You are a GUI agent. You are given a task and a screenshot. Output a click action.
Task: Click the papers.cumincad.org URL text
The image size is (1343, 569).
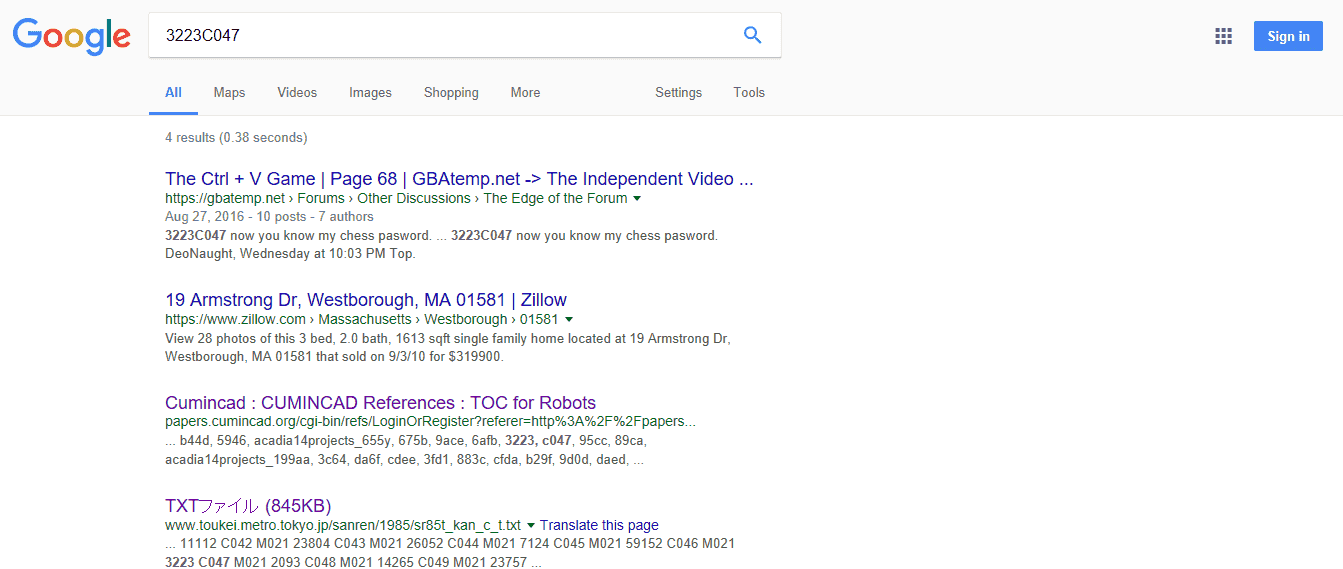(430, 421)
